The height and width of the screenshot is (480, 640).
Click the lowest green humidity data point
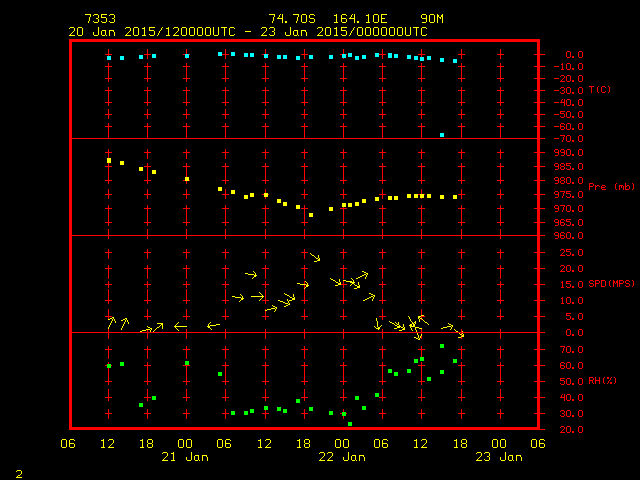(x=350, y=424)
